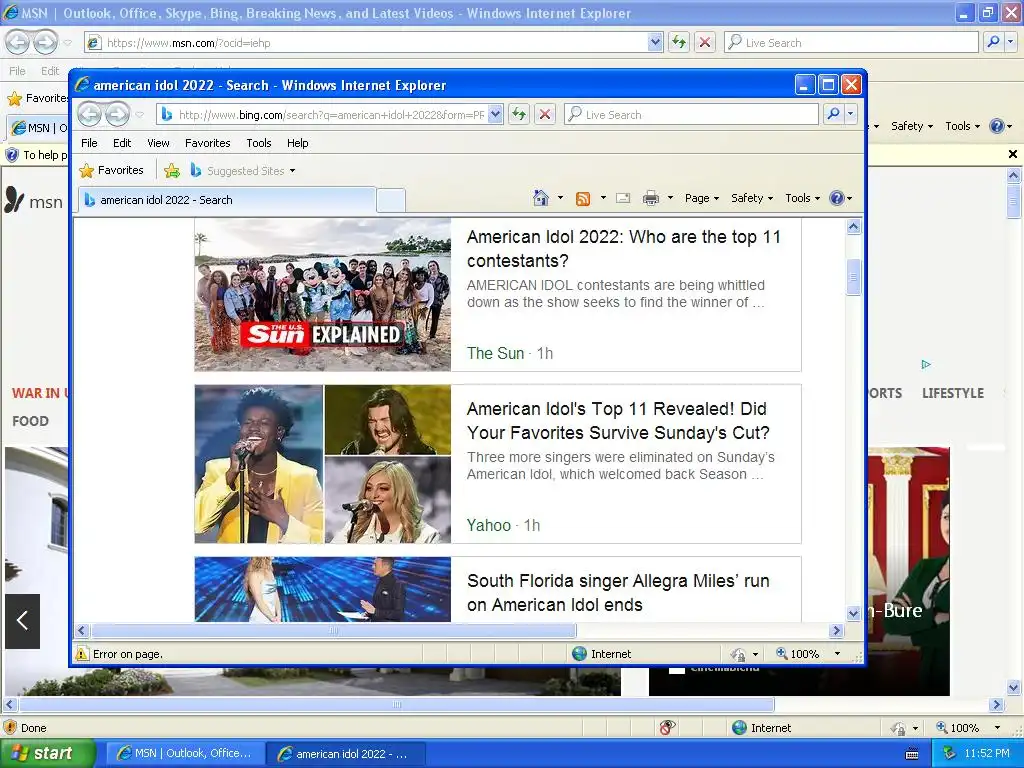Open zoom level dropdown in Bing window
Screen dimensions: 1024x768
click(837, 654)
